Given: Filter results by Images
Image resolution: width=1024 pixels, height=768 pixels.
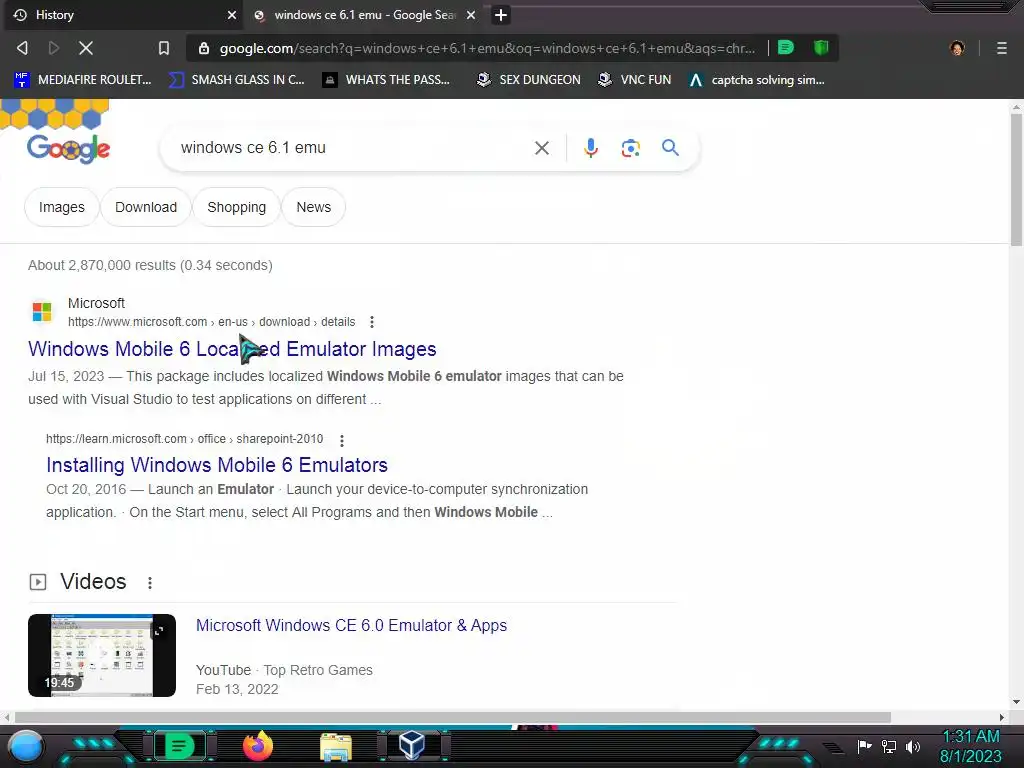Looking at the screenshot, I should pyautogui.click(x=61, y=207).
